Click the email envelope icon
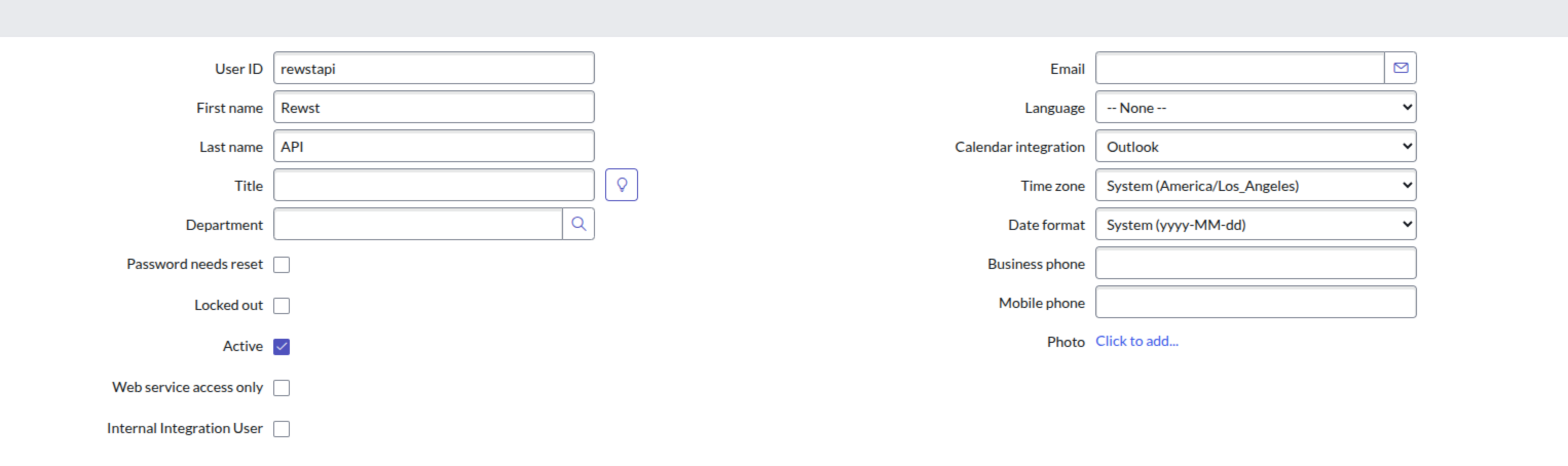This screenshot has width=1568, height=466. pos(1400,68)
